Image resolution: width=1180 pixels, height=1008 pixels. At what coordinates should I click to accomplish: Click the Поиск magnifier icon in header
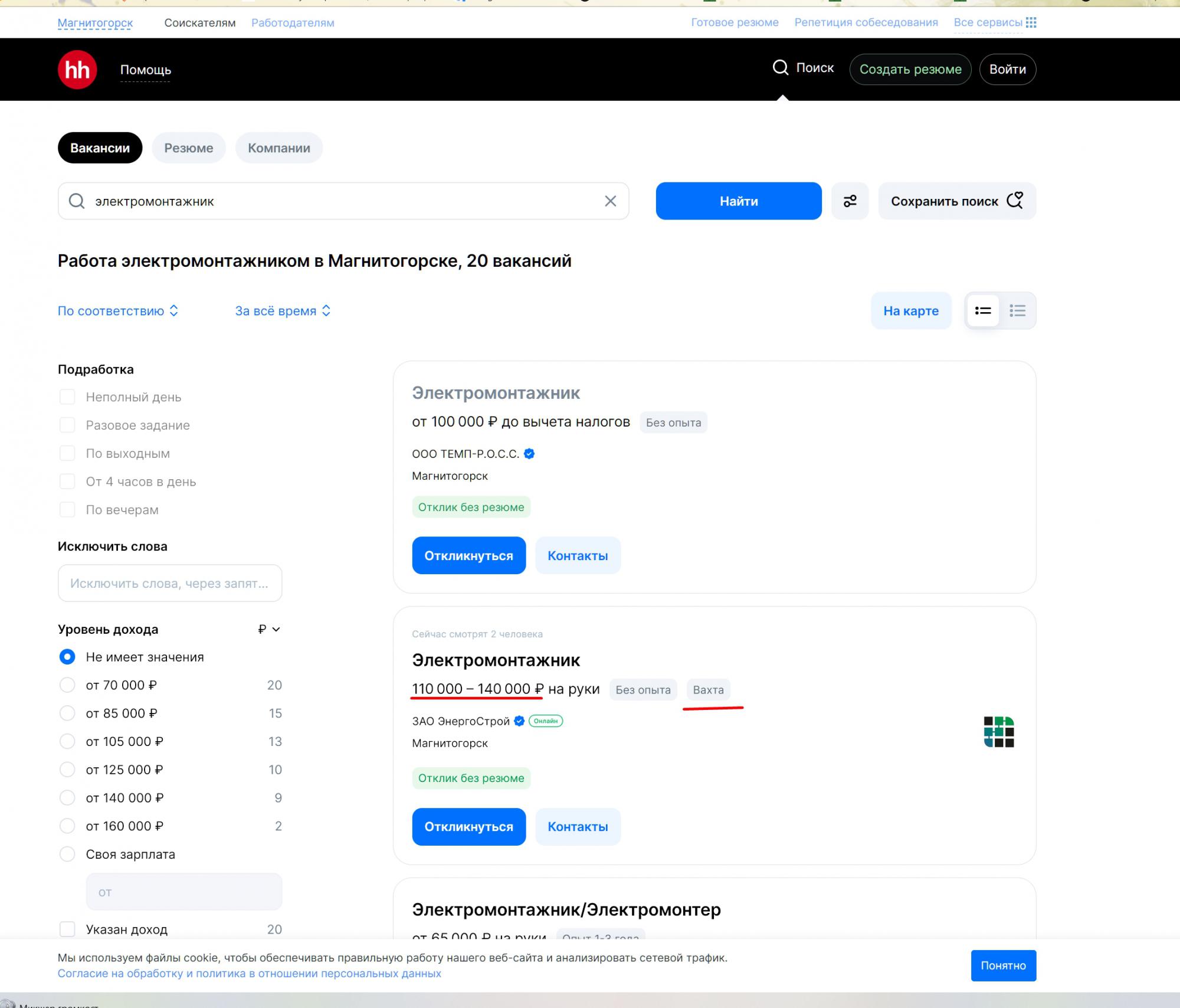click(x=780, y=68)
